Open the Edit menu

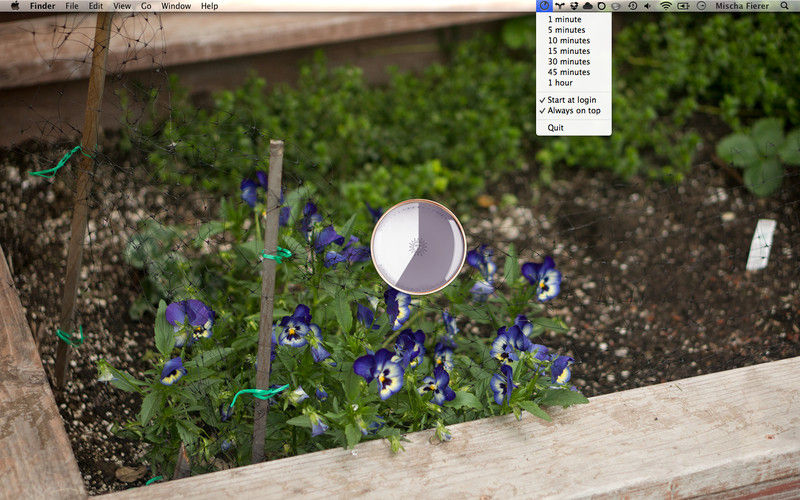click(95, 6)
